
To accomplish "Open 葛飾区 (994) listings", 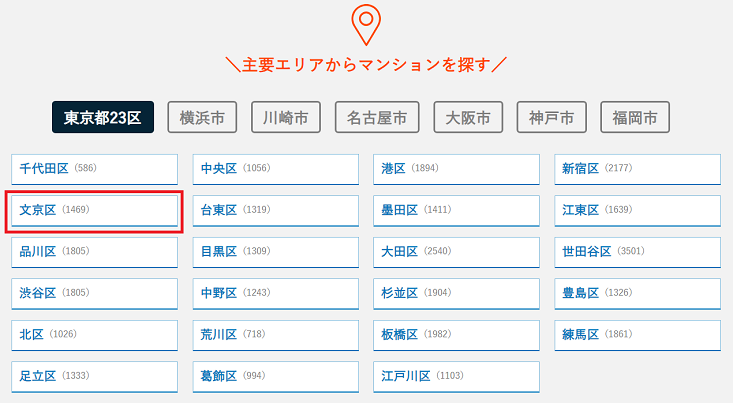I will click(x=276, y=377).
